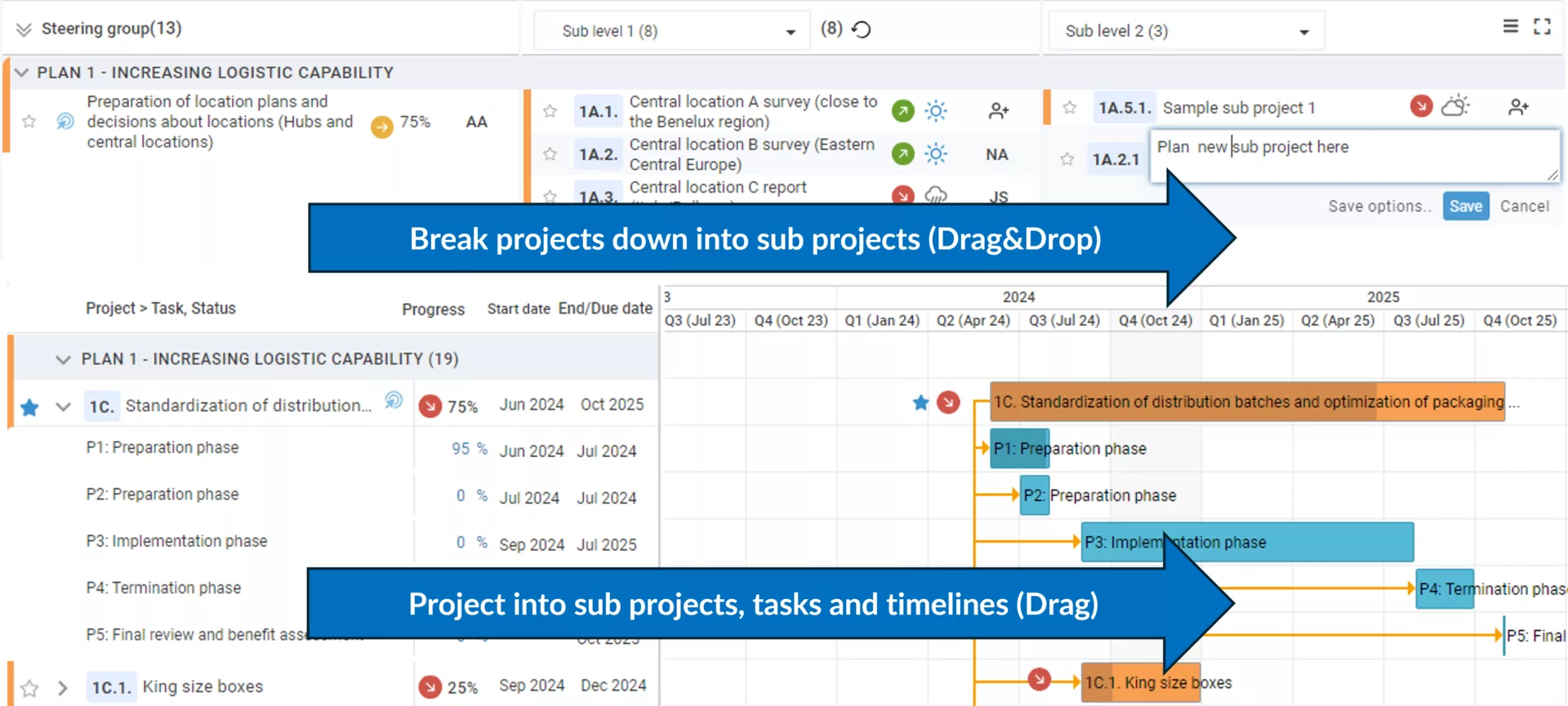Click the sun weather icon on row 1A.2.
Image resolution: width=1568 pixels, height=706 pixels.
click(936, 153)
